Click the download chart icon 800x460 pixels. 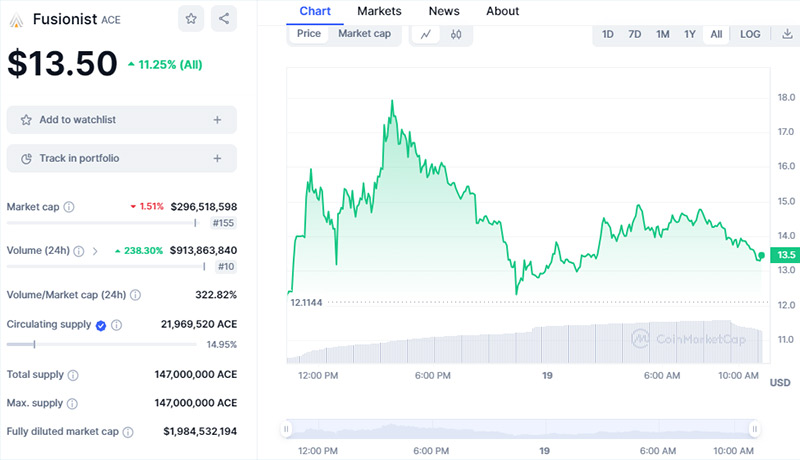click(788, 34)
